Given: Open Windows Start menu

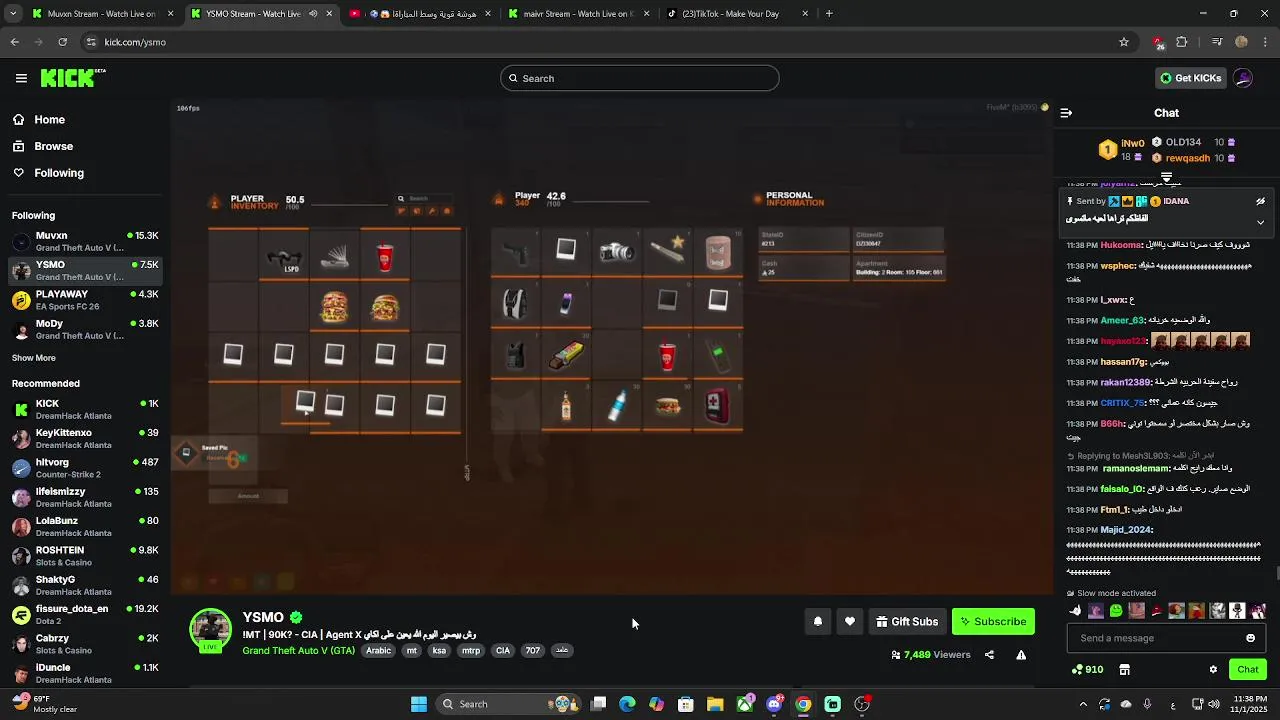Looking at the screenshot, I should [419, 704].
